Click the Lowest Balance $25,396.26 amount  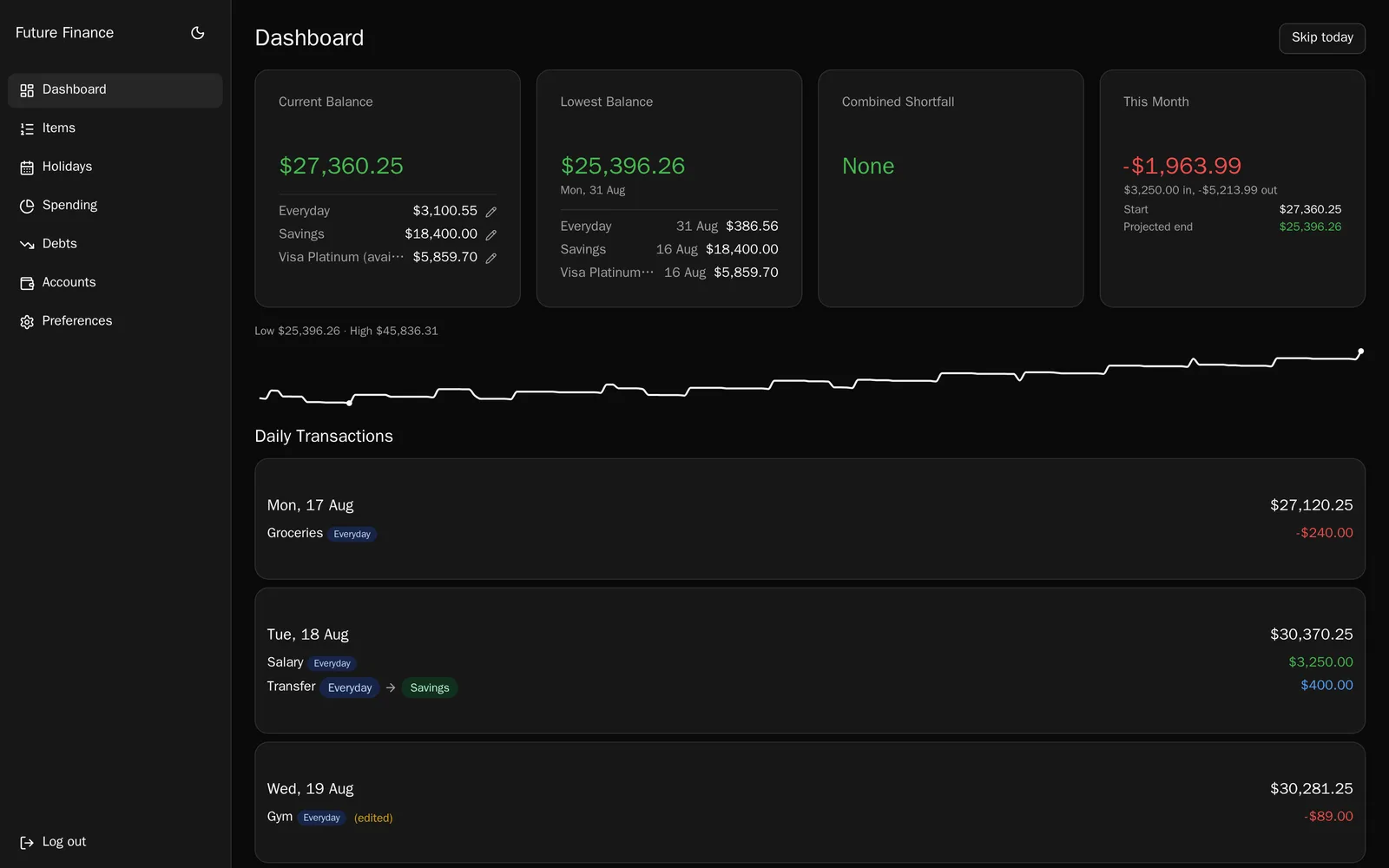tap(622, 166)
